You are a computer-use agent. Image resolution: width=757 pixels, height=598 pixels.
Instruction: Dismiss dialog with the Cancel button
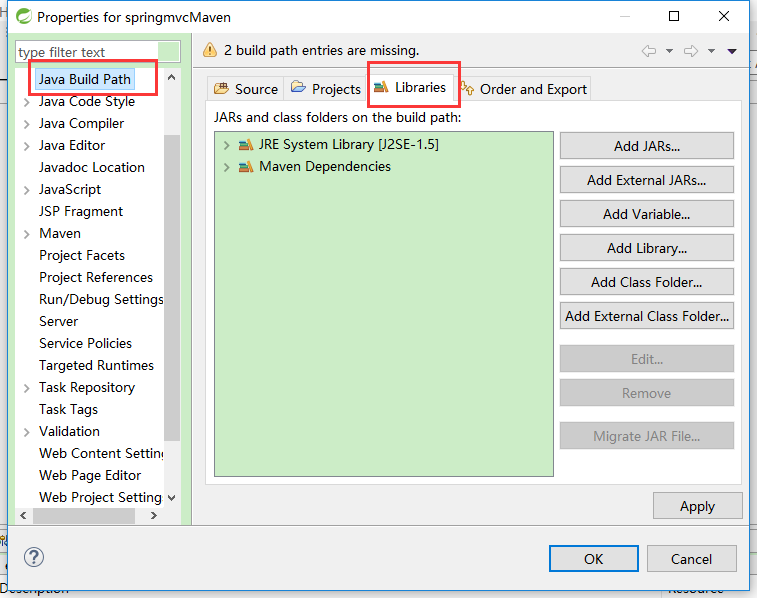click(x=691, y=558)
